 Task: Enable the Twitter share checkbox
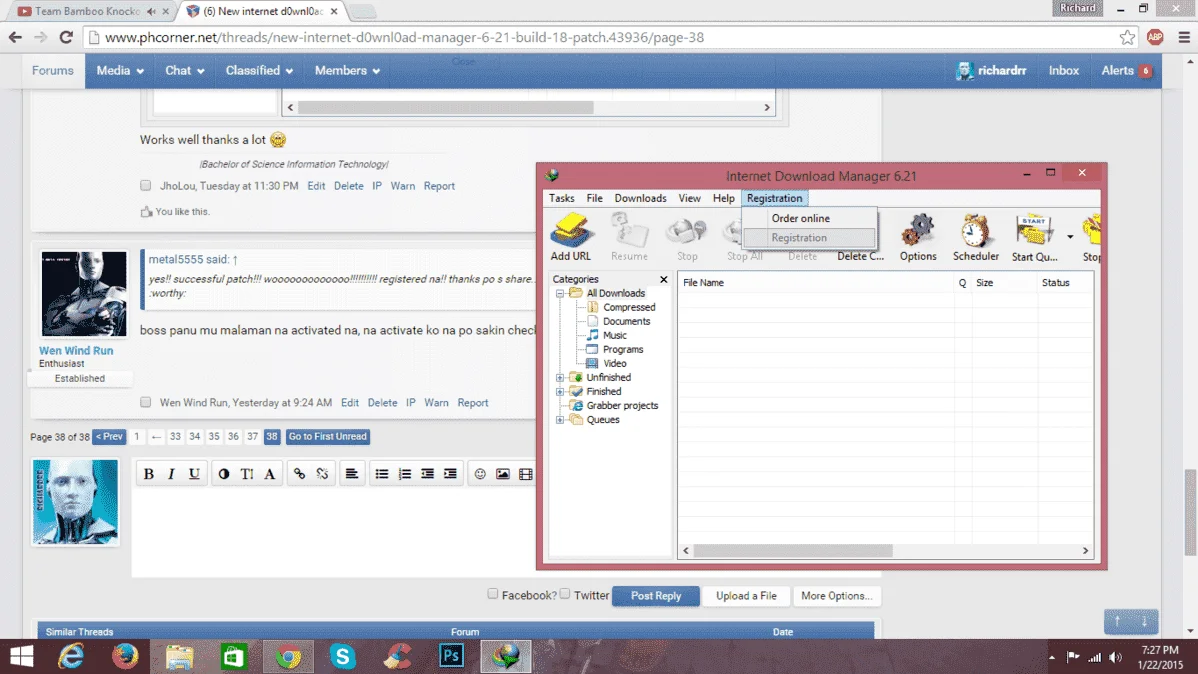[x=565, y=594]
